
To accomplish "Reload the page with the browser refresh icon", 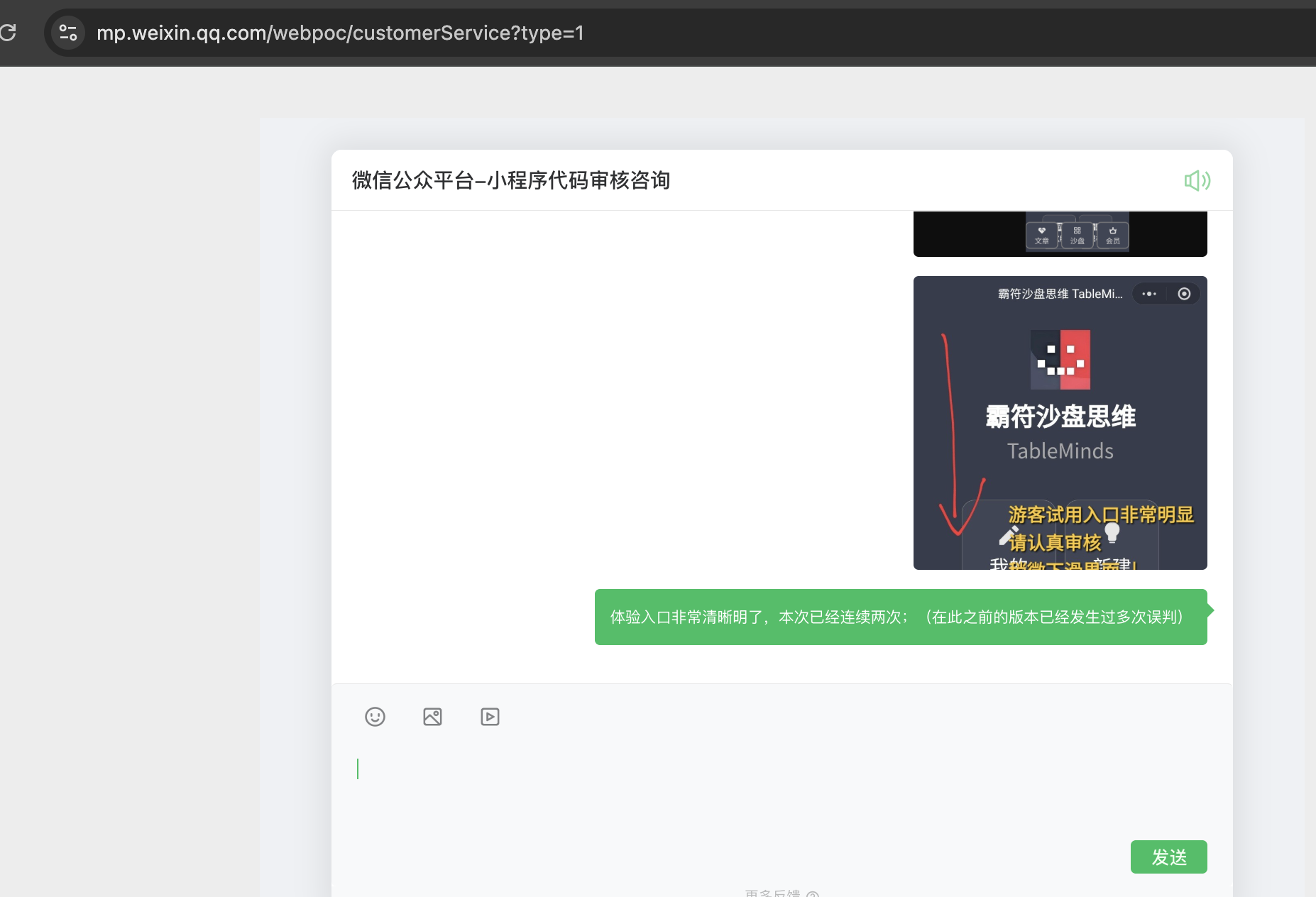I will [8, 33].
